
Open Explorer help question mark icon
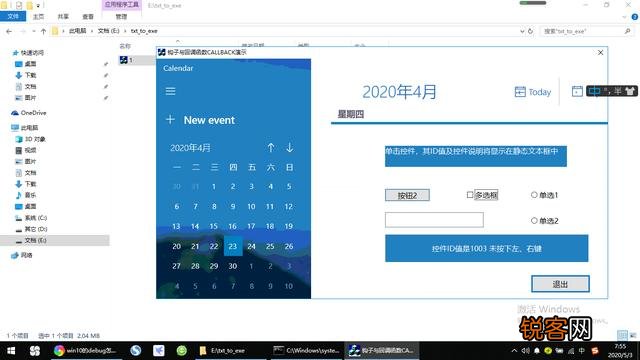635,17
